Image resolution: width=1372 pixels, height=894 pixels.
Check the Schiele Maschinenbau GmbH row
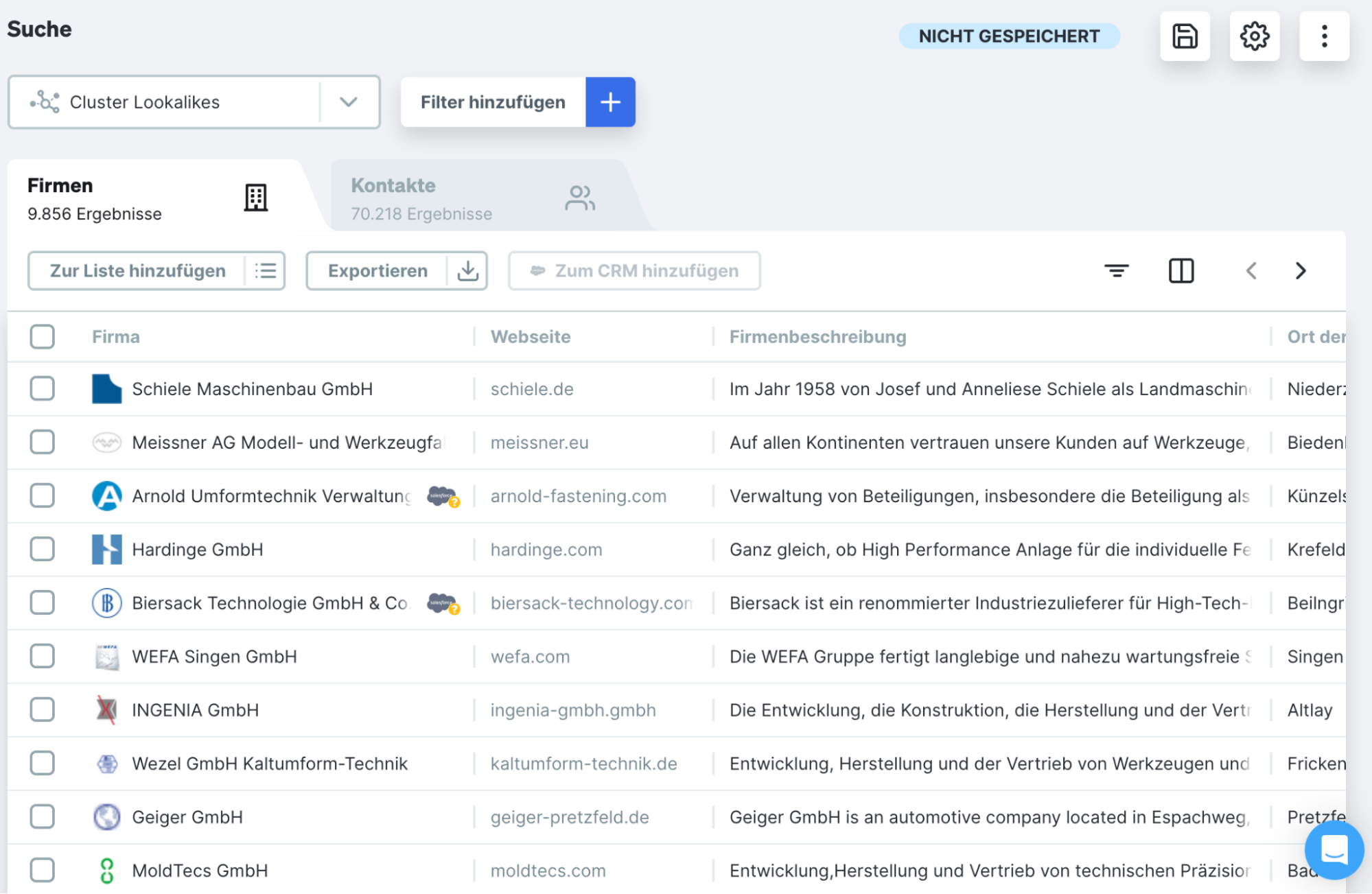click(43, 389)
